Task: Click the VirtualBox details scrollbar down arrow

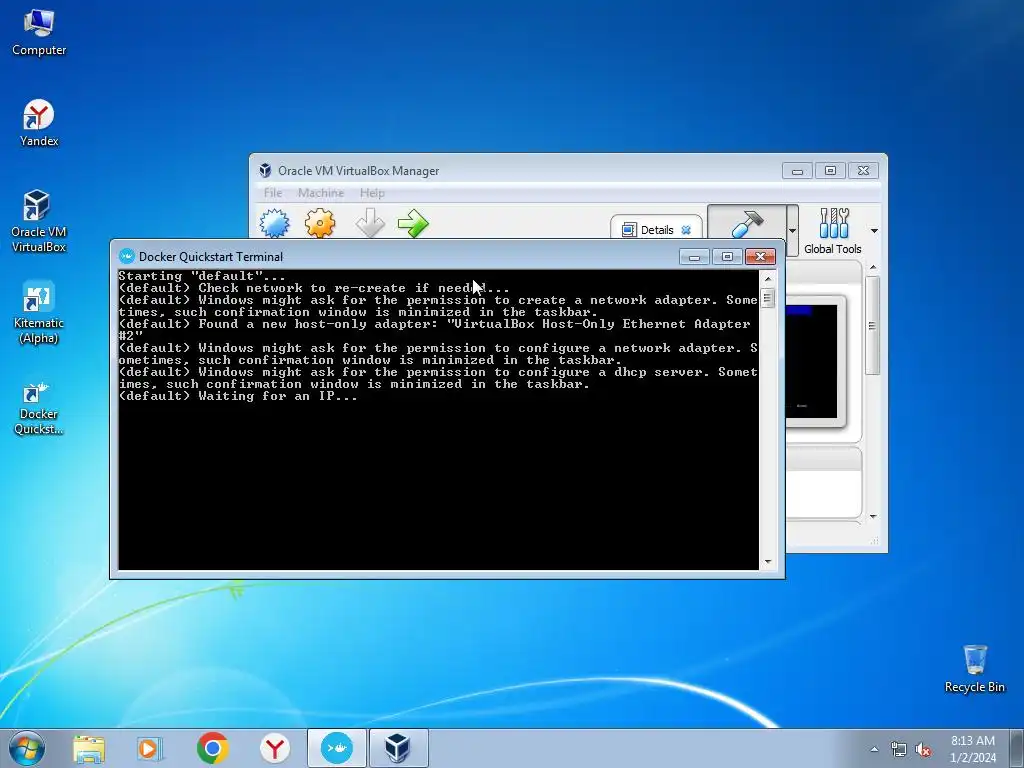Action: [873, 517]
